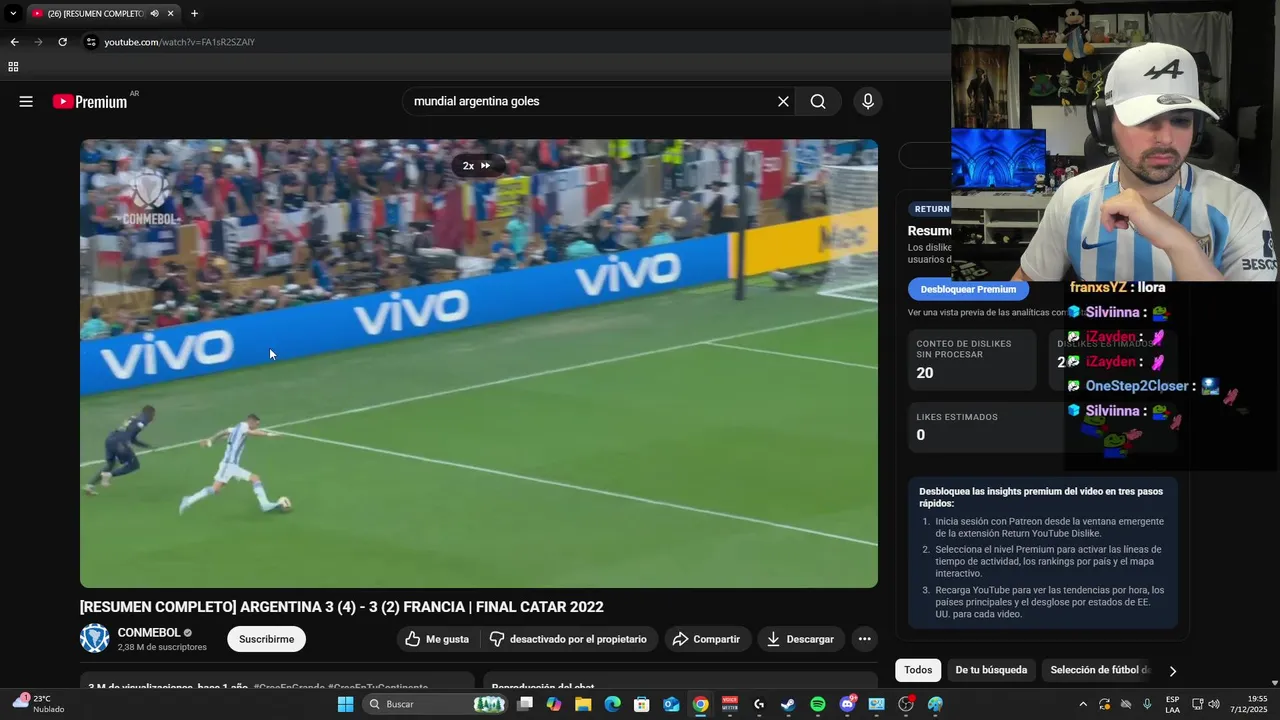Image resolution: width=1280 pixels, height=720 pixels.
Task: Open Microsoft Store from the taskbar
Action: [642, 704]
